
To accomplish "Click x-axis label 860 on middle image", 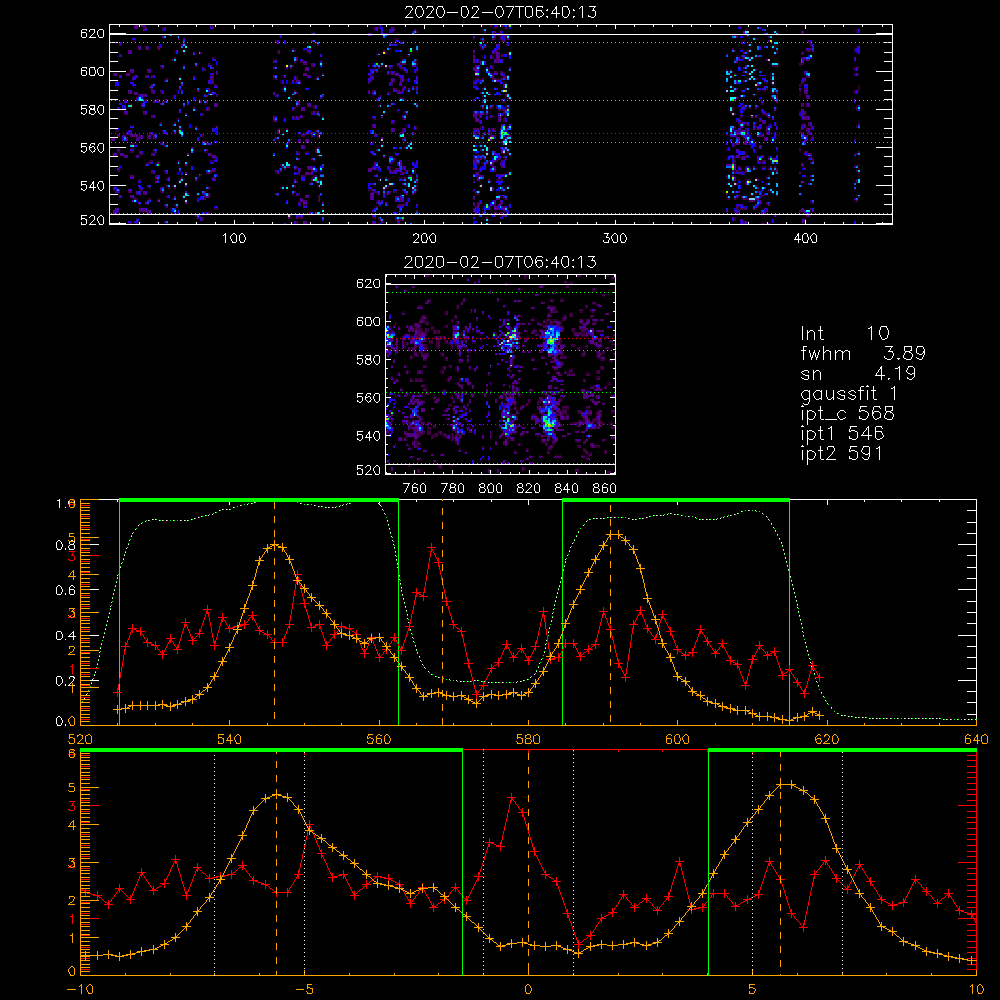I will click(605, 489).
